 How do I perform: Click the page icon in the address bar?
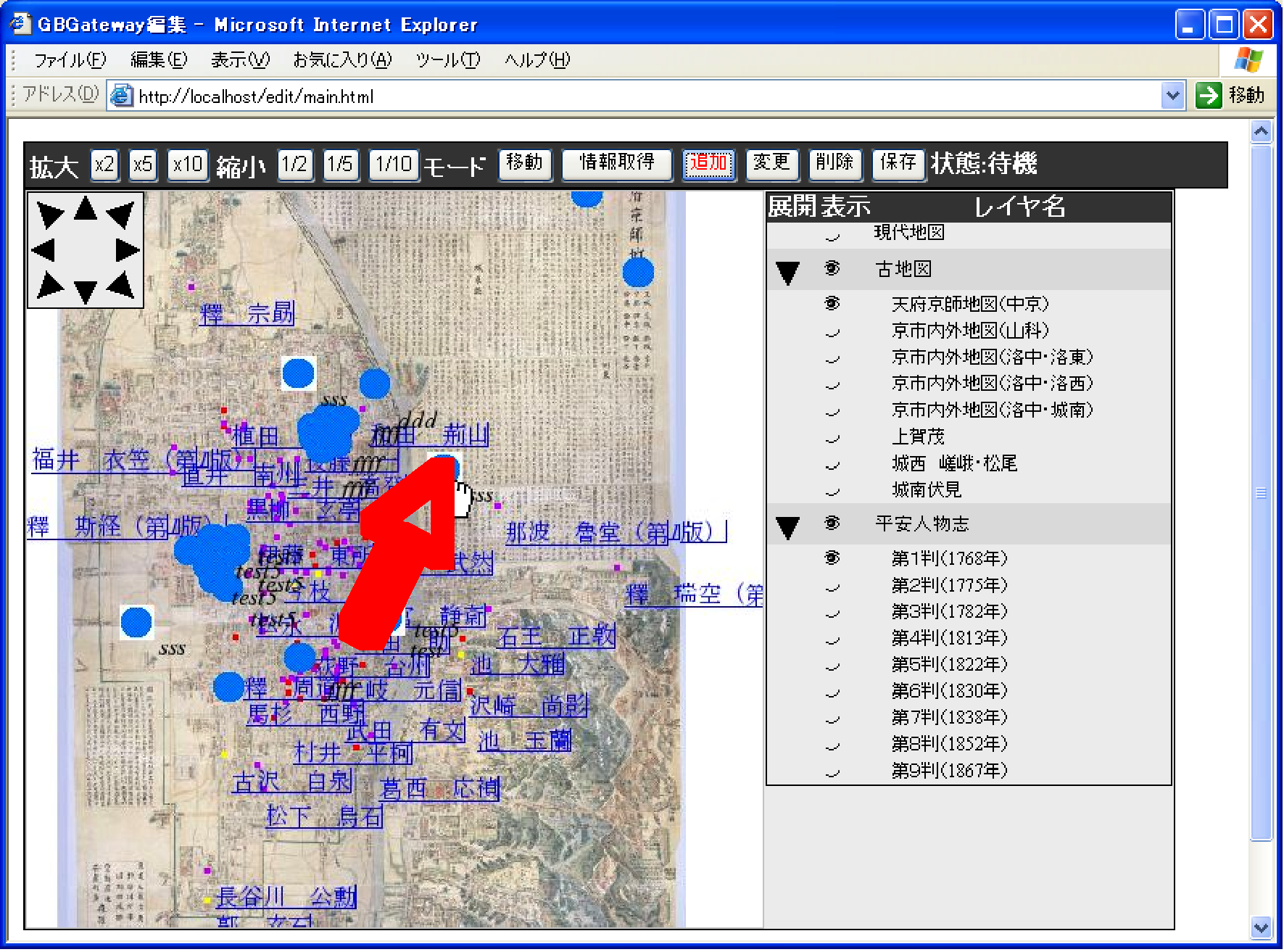tap(122, 96)
